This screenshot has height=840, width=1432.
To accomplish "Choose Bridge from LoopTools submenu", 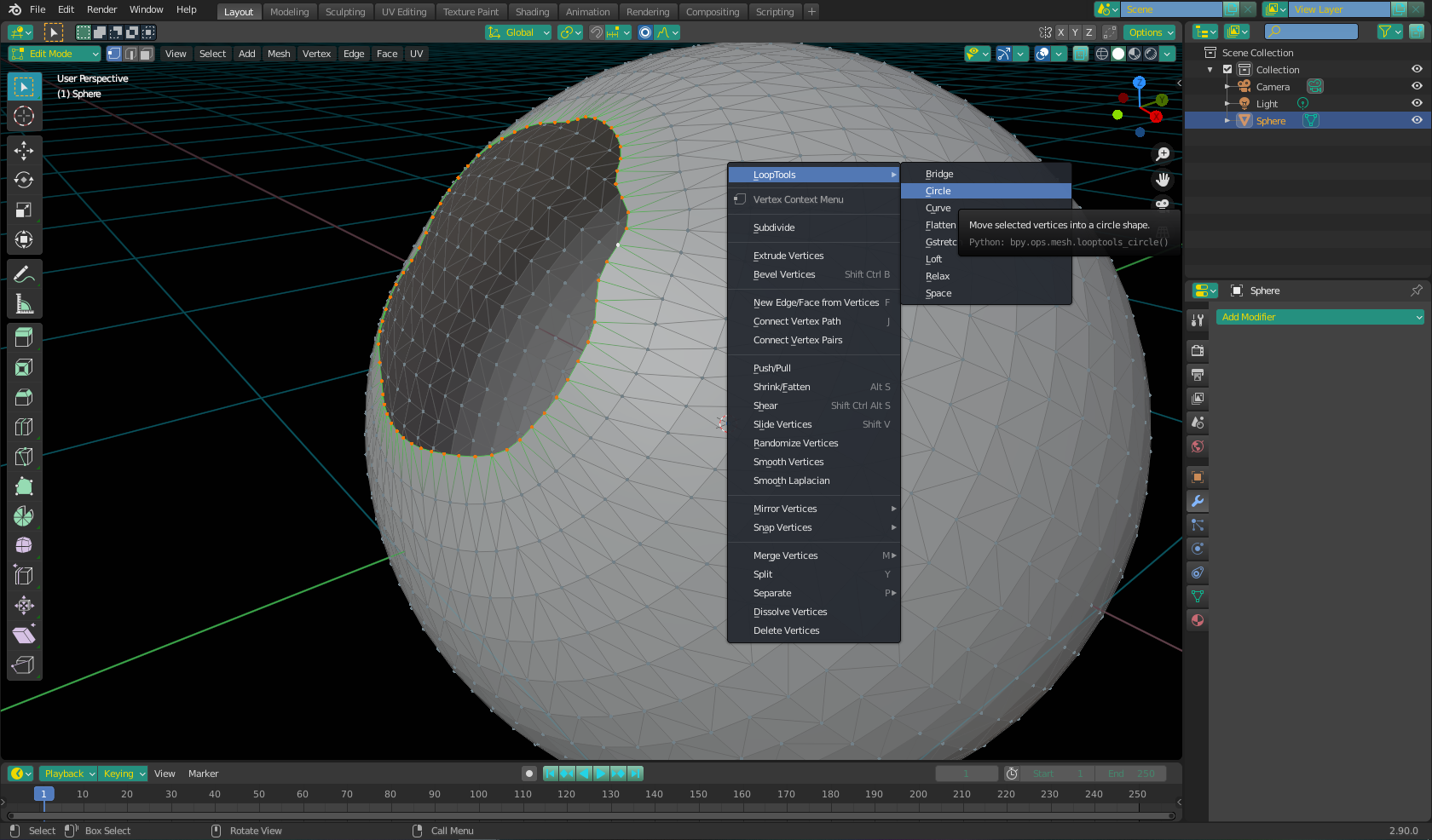I will pos(986,174).
